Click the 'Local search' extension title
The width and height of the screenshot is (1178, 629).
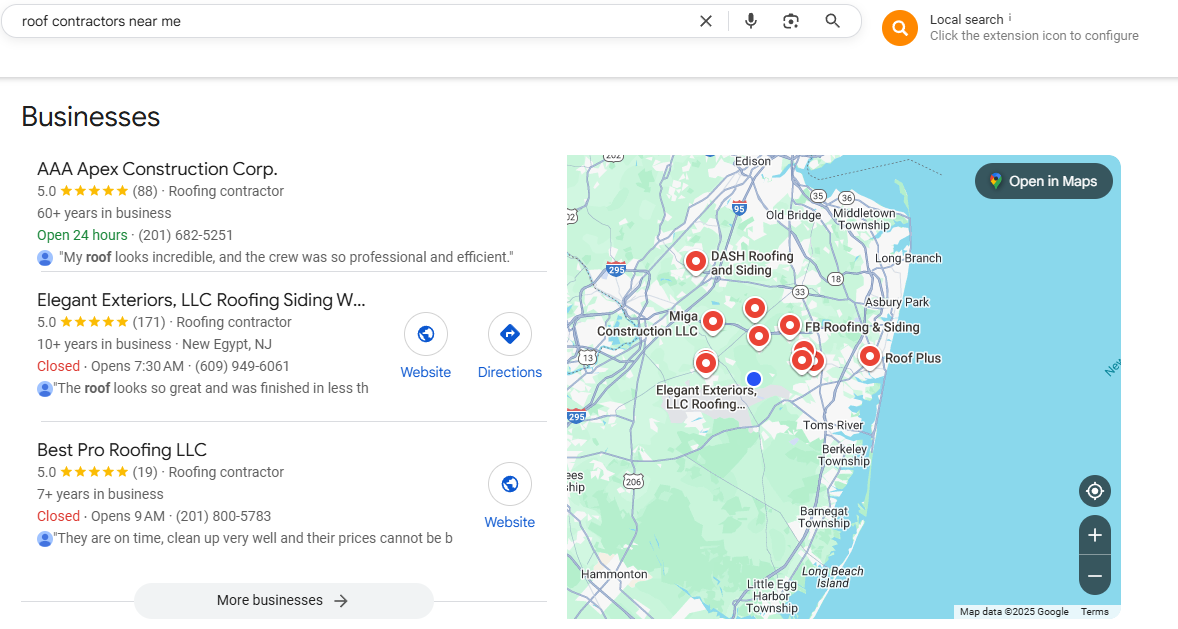[967, 20]
